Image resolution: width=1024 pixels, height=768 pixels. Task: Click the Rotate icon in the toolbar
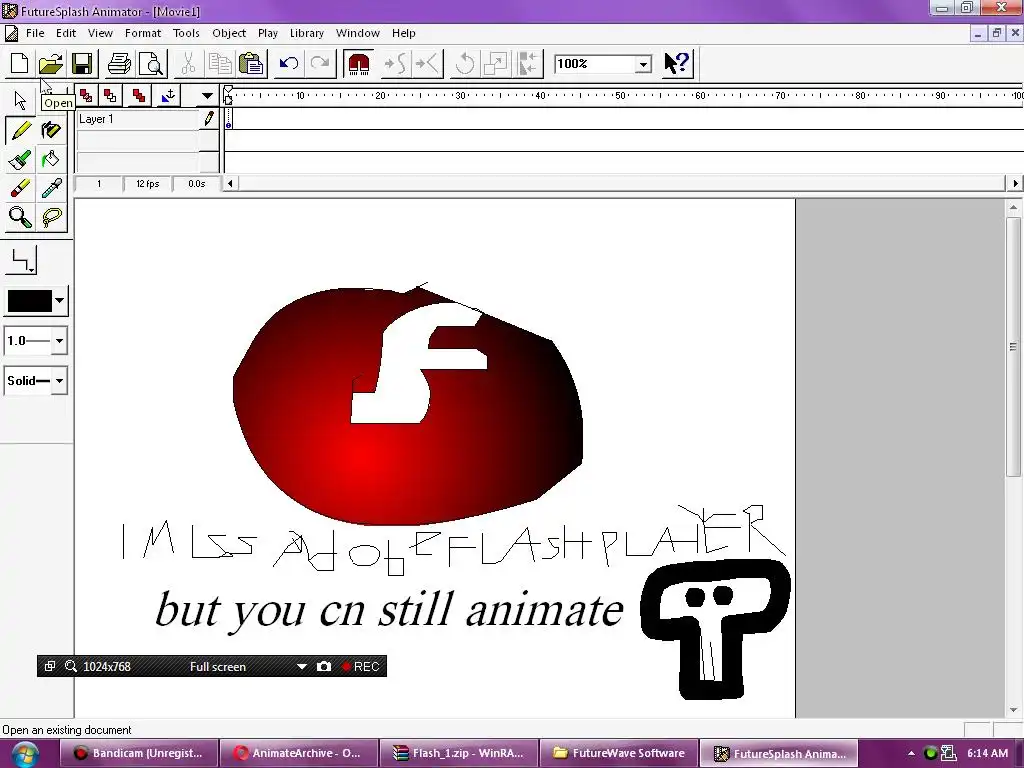point(464,63)
